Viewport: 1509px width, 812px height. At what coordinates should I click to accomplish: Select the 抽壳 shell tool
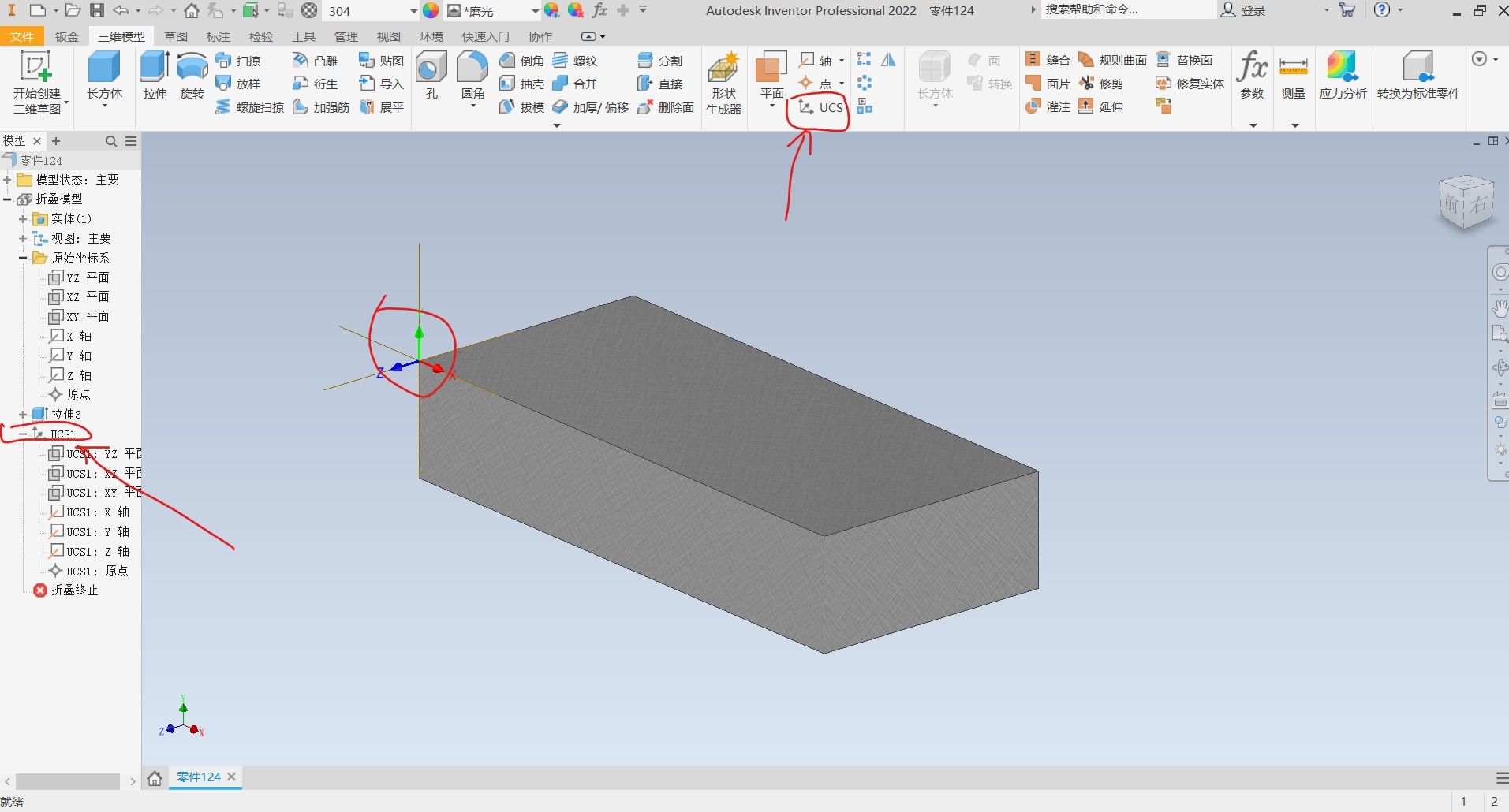point(522,84)
